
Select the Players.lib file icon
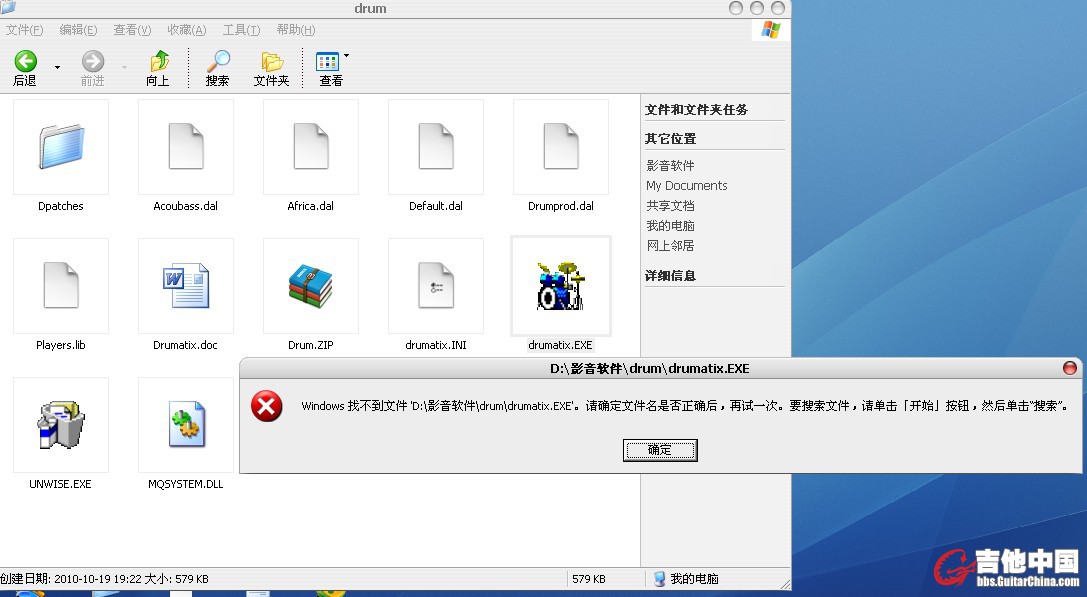click(61, 286)
